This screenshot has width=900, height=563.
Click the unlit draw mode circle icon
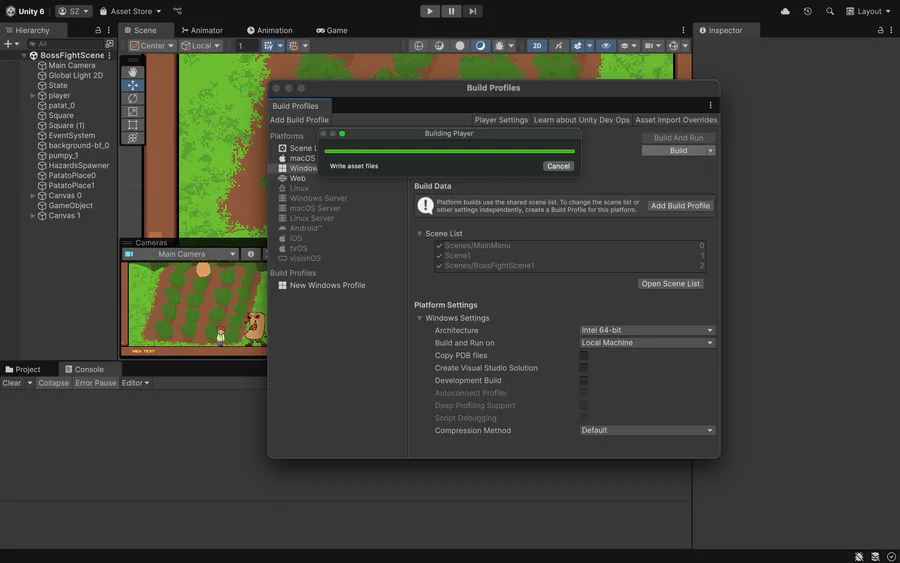(x=460, y=45)
